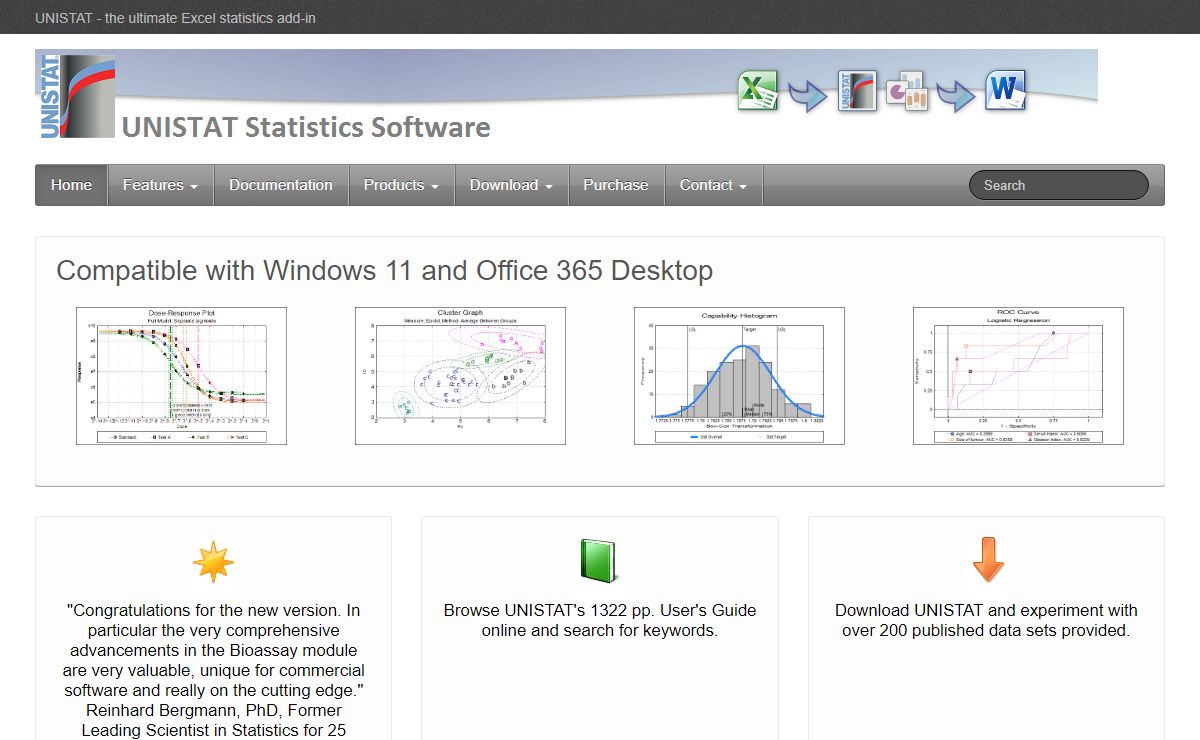Go to the Purchase page

pos(616,185)
